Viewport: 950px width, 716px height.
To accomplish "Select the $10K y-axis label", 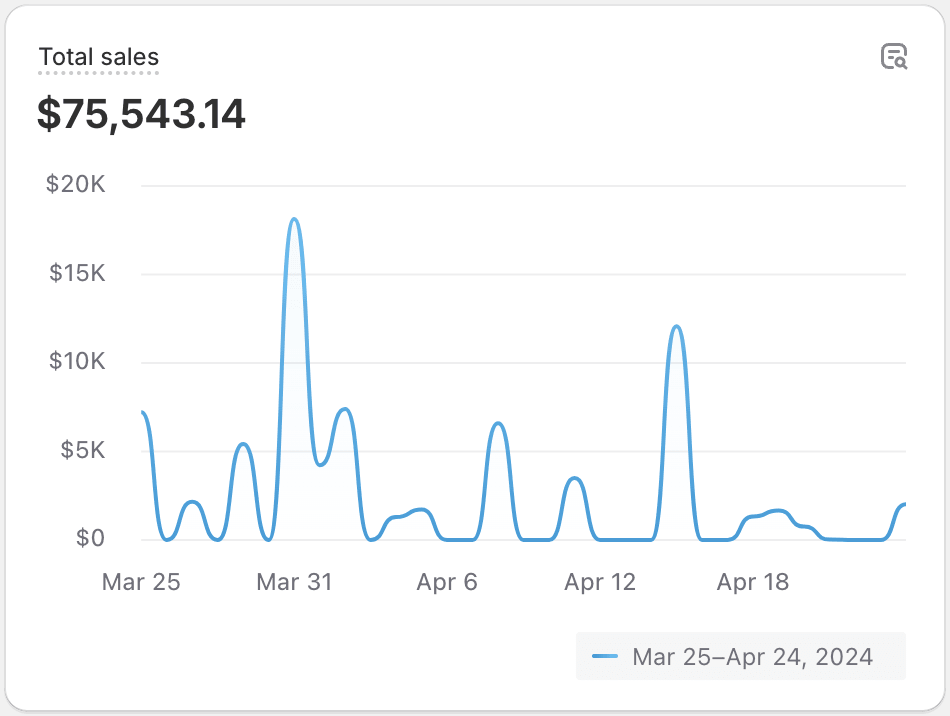I will [77, 362].
